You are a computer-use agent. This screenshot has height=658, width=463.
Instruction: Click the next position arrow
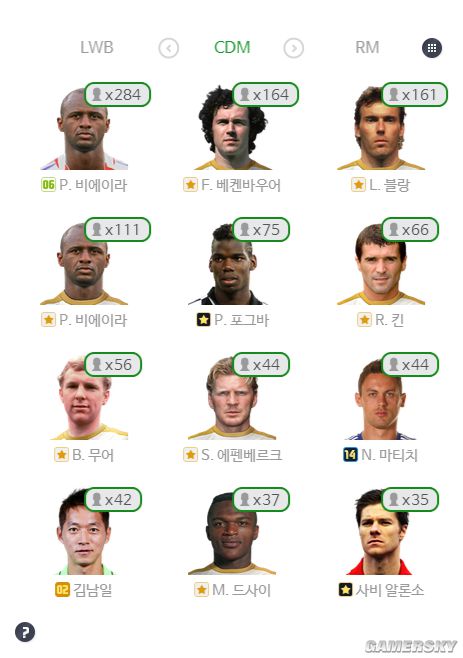click(x=293, y=48)
